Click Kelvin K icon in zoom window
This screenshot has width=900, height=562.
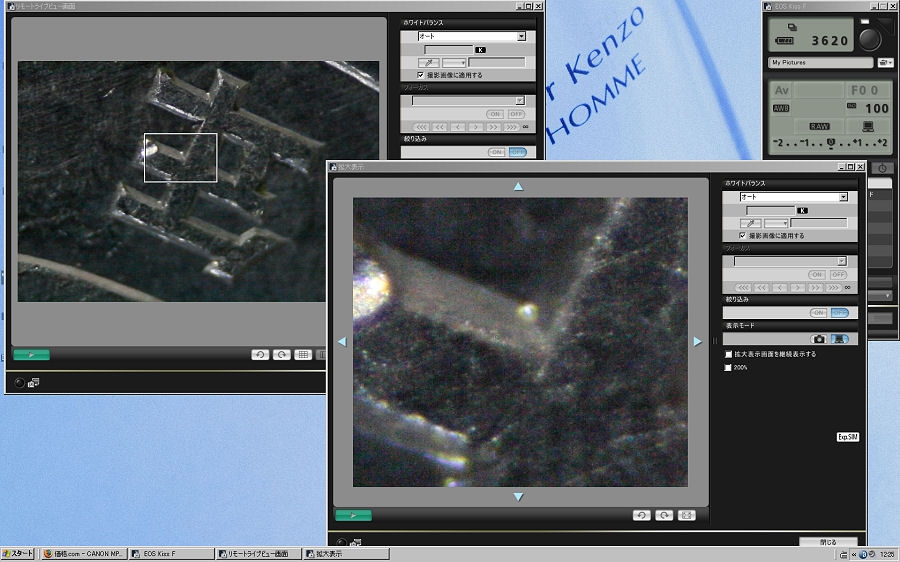tap(802, 211)
